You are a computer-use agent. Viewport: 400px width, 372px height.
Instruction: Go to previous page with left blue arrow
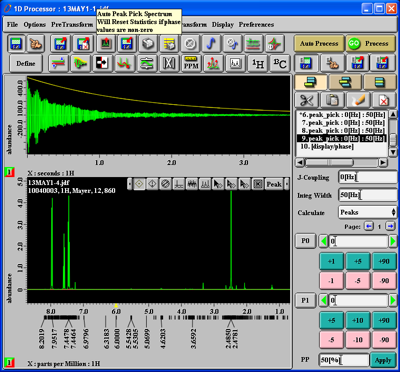pos(369,226)
